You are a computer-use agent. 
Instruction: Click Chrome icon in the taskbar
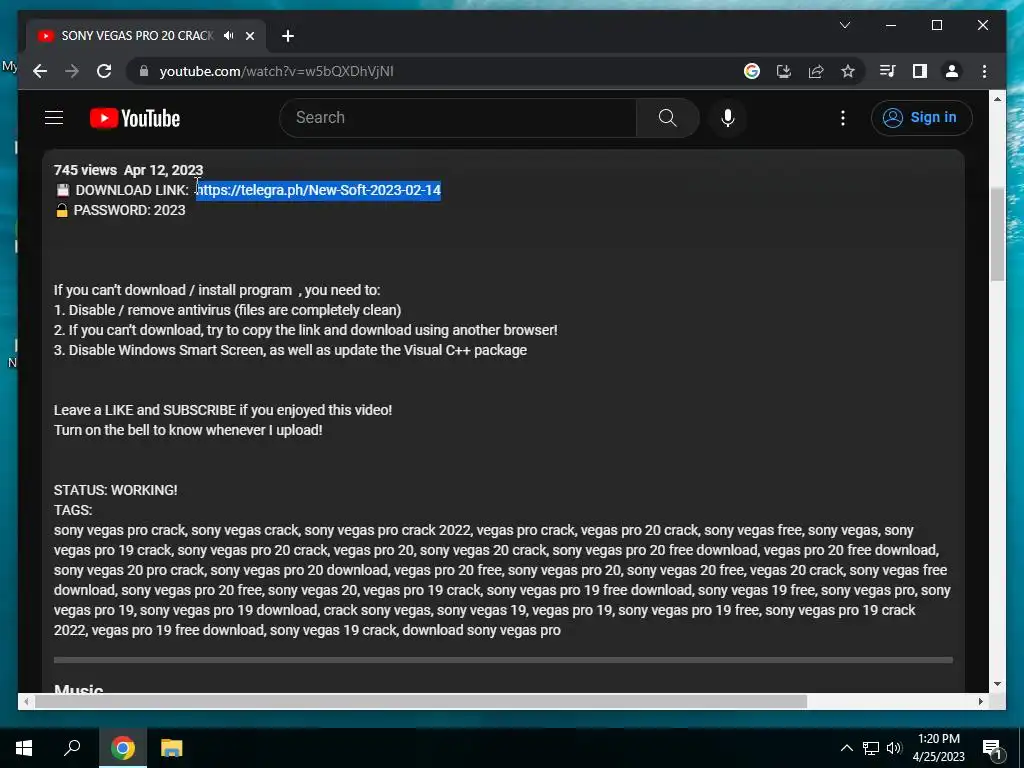coord(123,748)
